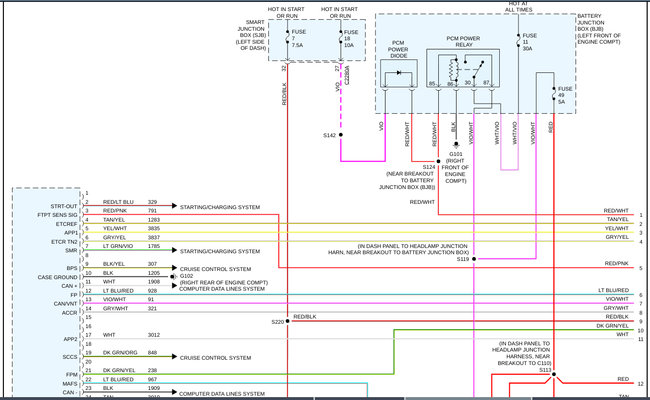The image size is (650, 400).
Task: Click circuit number 848
Action: point(153,352)
